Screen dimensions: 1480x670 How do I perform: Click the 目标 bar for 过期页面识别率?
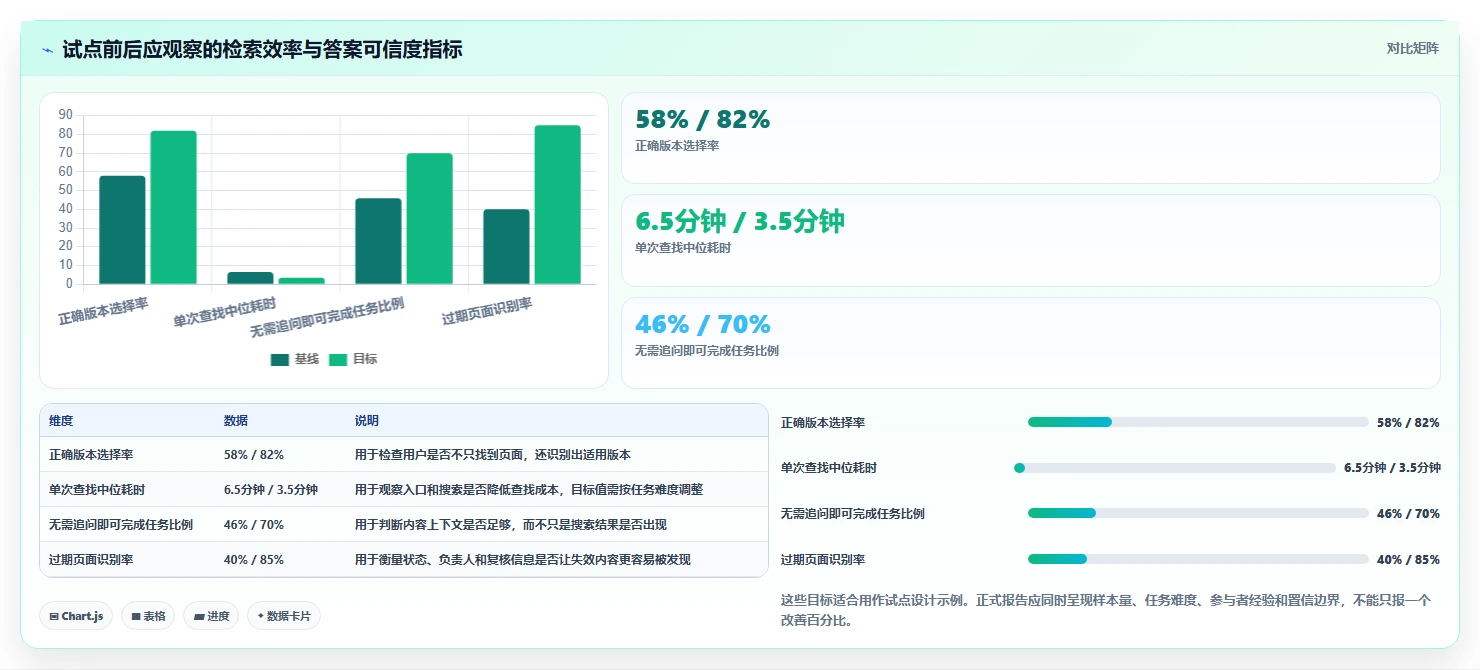pos(558,204)
